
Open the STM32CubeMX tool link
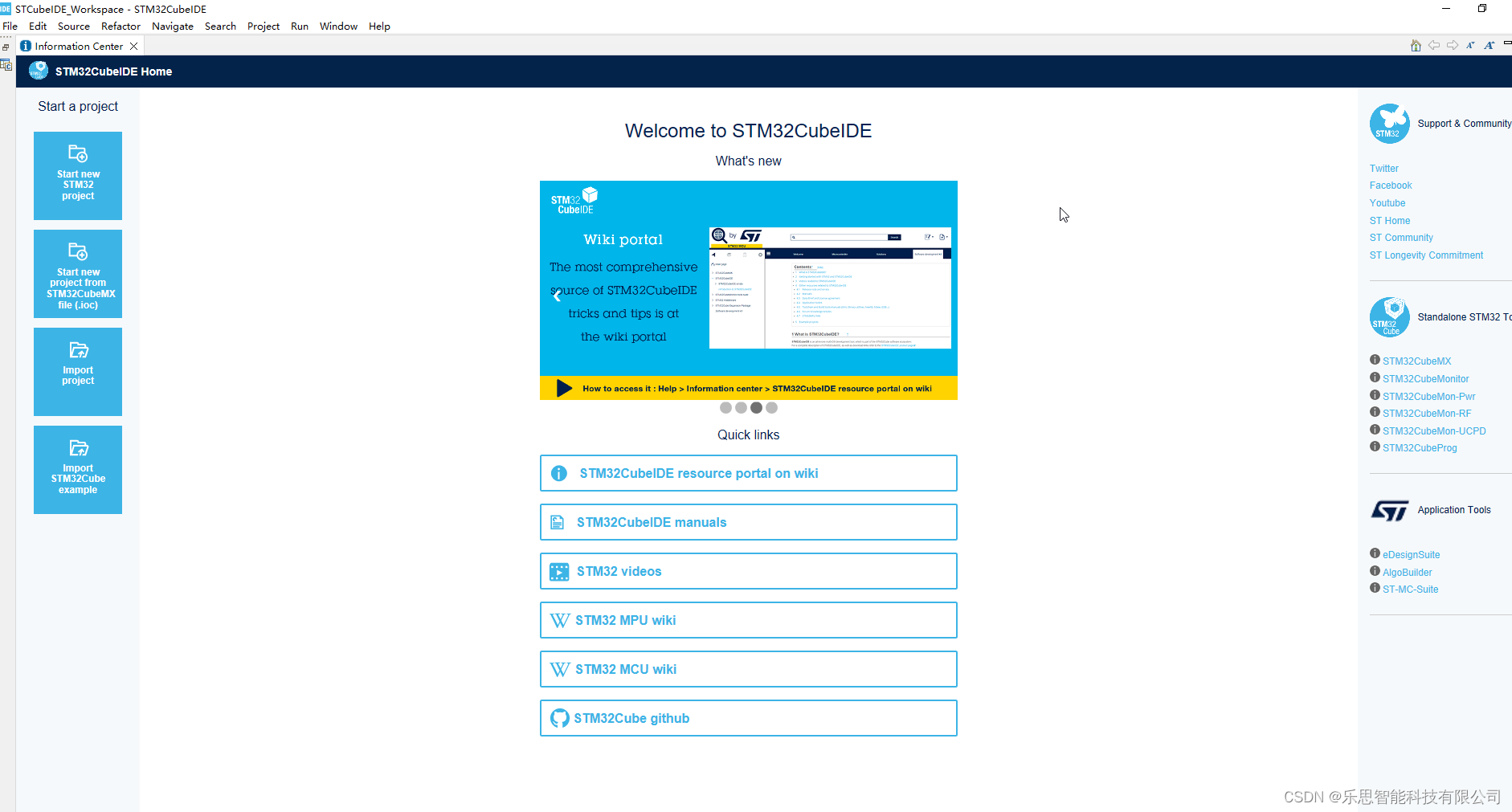[1416, 361]
